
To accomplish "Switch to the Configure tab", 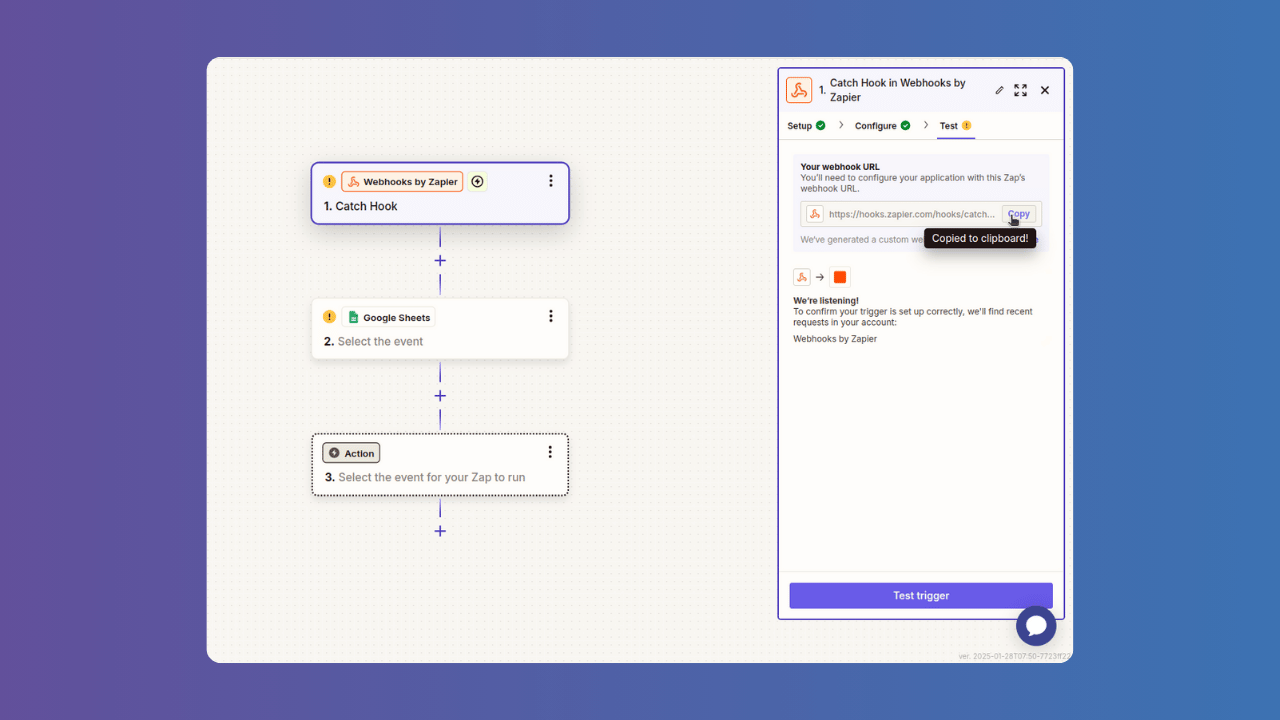I will 882,126.
